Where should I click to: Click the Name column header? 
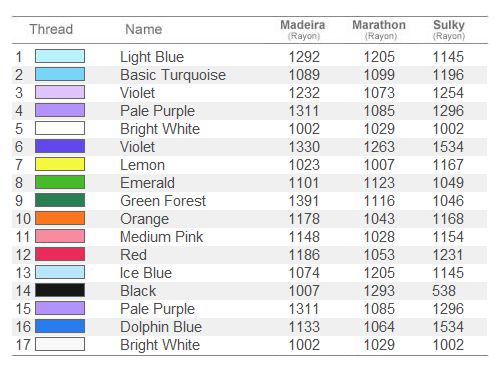click(144, 29)
